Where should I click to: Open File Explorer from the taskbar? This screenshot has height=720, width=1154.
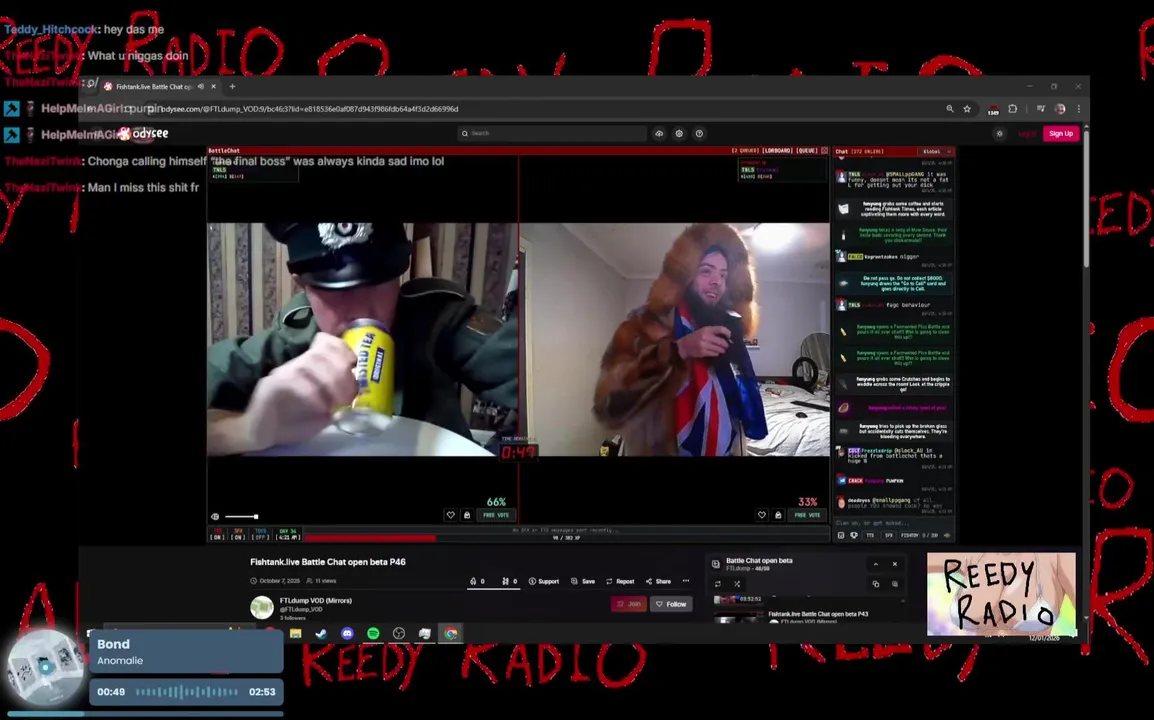click(295, 634)
